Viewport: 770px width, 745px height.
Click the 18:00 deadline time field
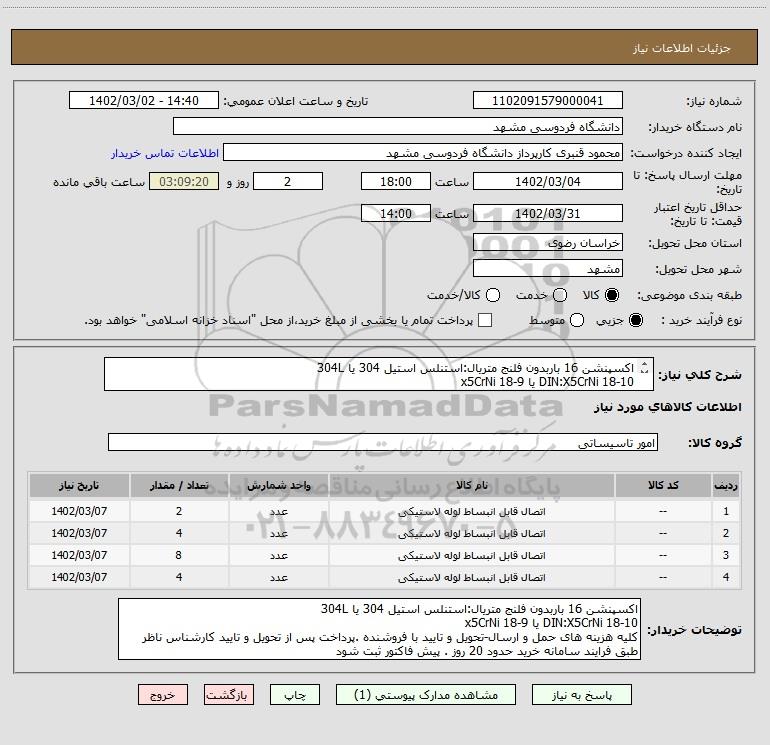[396, 181]
